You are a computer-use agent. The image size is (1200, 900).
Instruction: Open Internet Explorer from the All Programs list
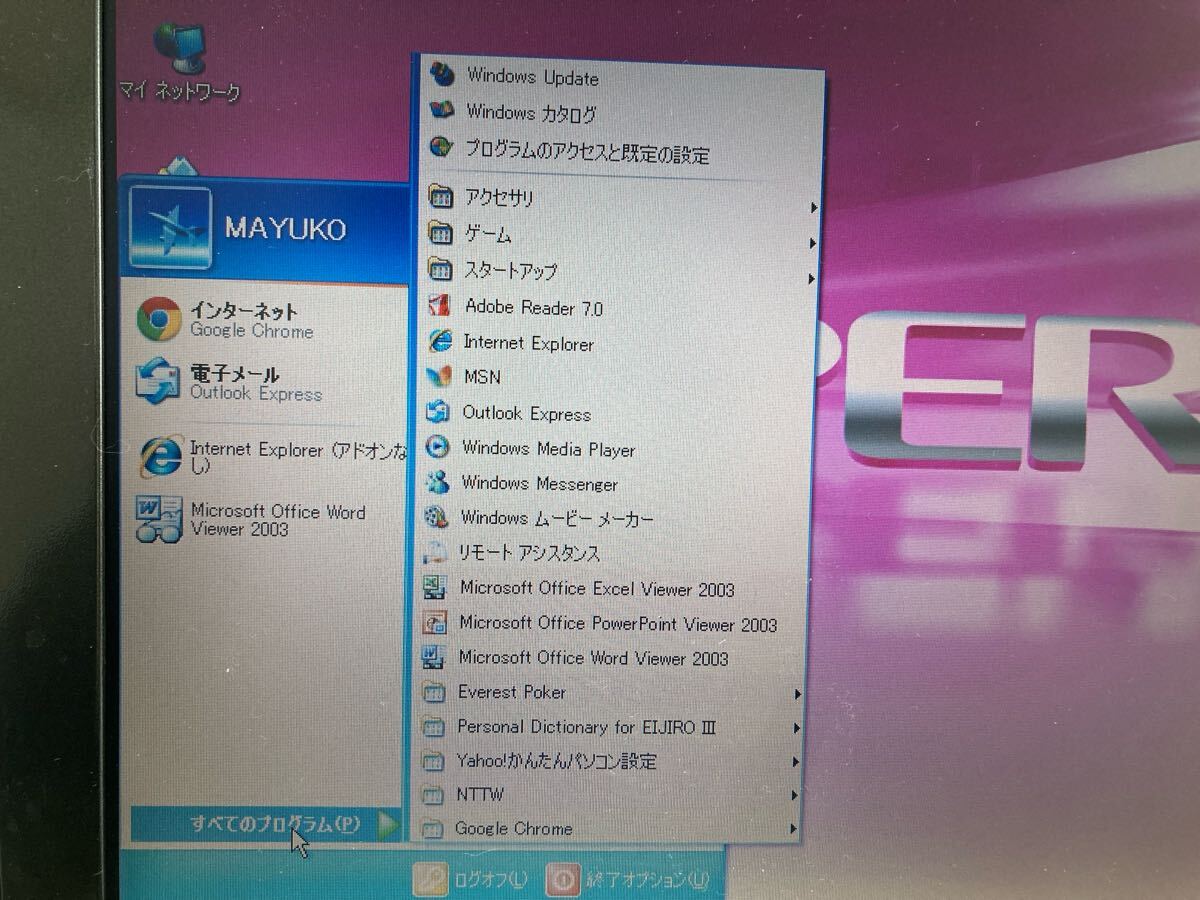pyautogui.click(x=616, y=342)
